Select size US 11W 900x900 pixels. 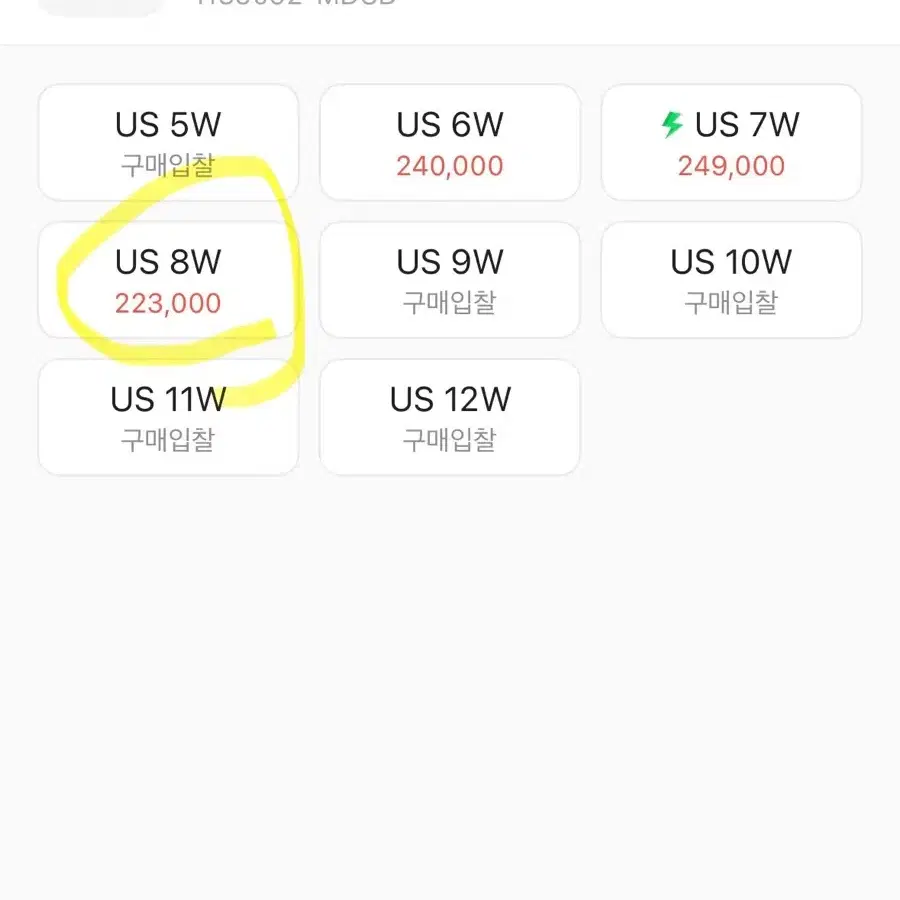[168, 417]
